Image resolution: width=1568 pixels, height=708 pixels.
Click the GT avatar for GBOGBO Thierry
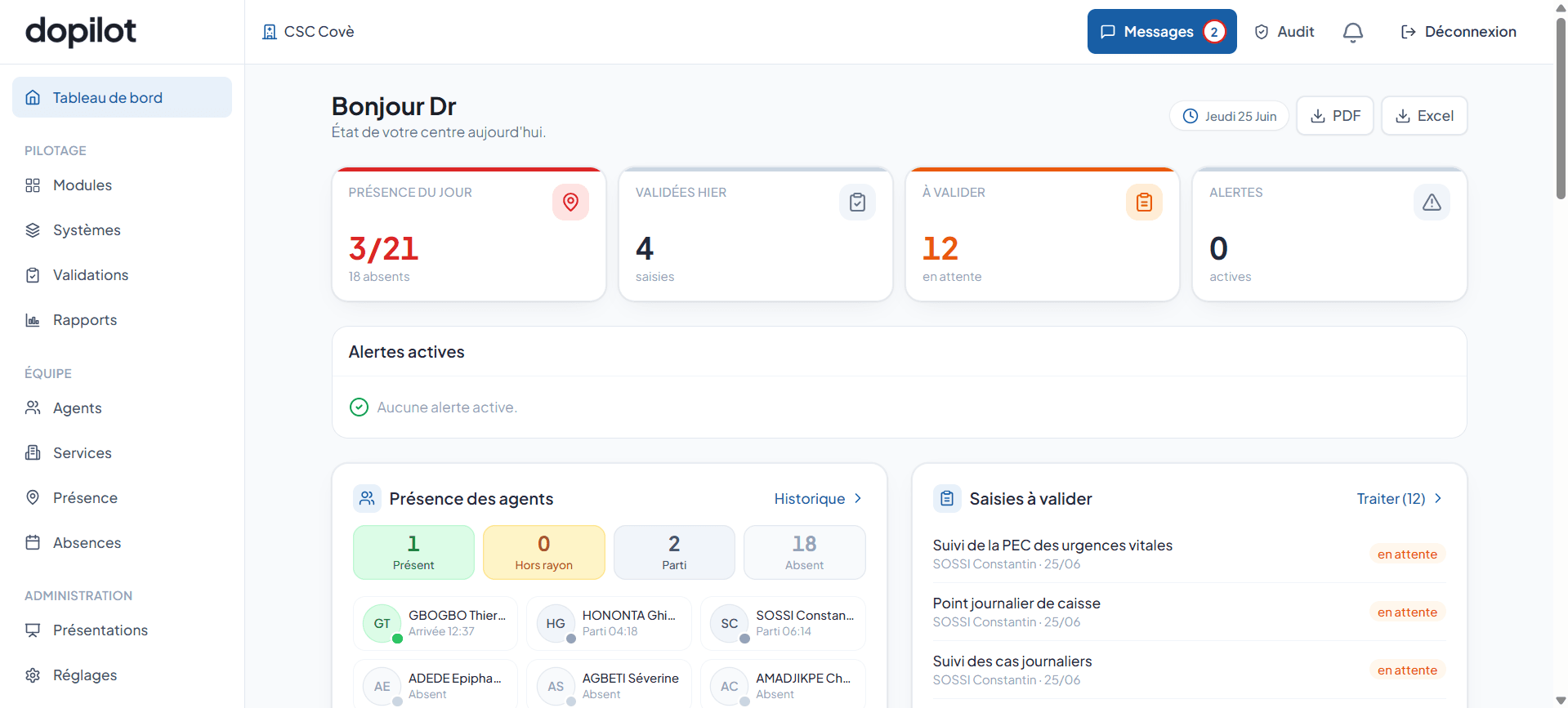click(x=382, y=623)
